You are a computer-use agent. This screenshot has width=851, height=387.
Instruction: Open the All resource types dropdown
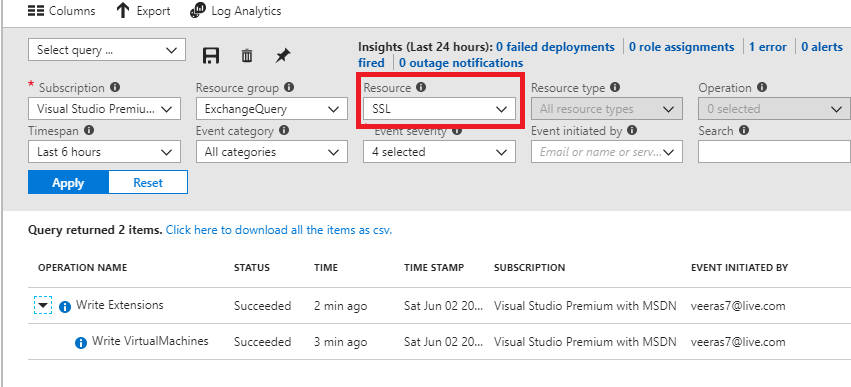click(x=607, y=109)
